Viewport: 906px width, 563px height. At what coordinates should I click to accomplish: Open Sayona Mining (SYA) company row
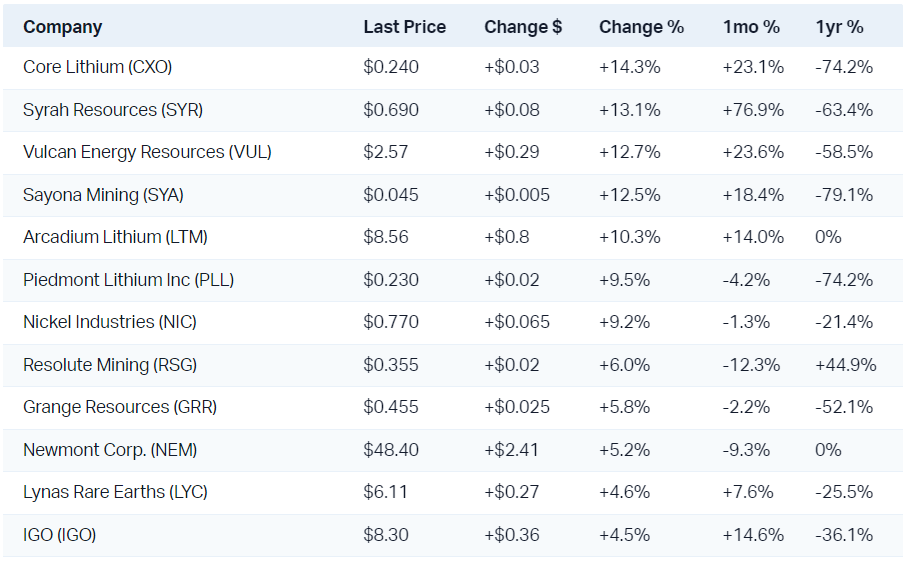click(x=103, y=195)
